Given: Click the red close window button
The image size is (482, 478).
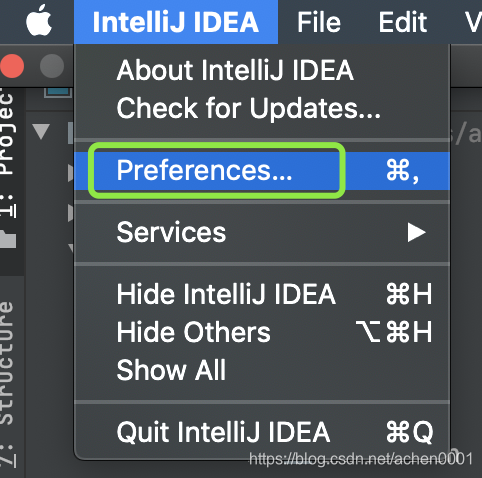Looking at the screenshot, I should pos(12,66).
